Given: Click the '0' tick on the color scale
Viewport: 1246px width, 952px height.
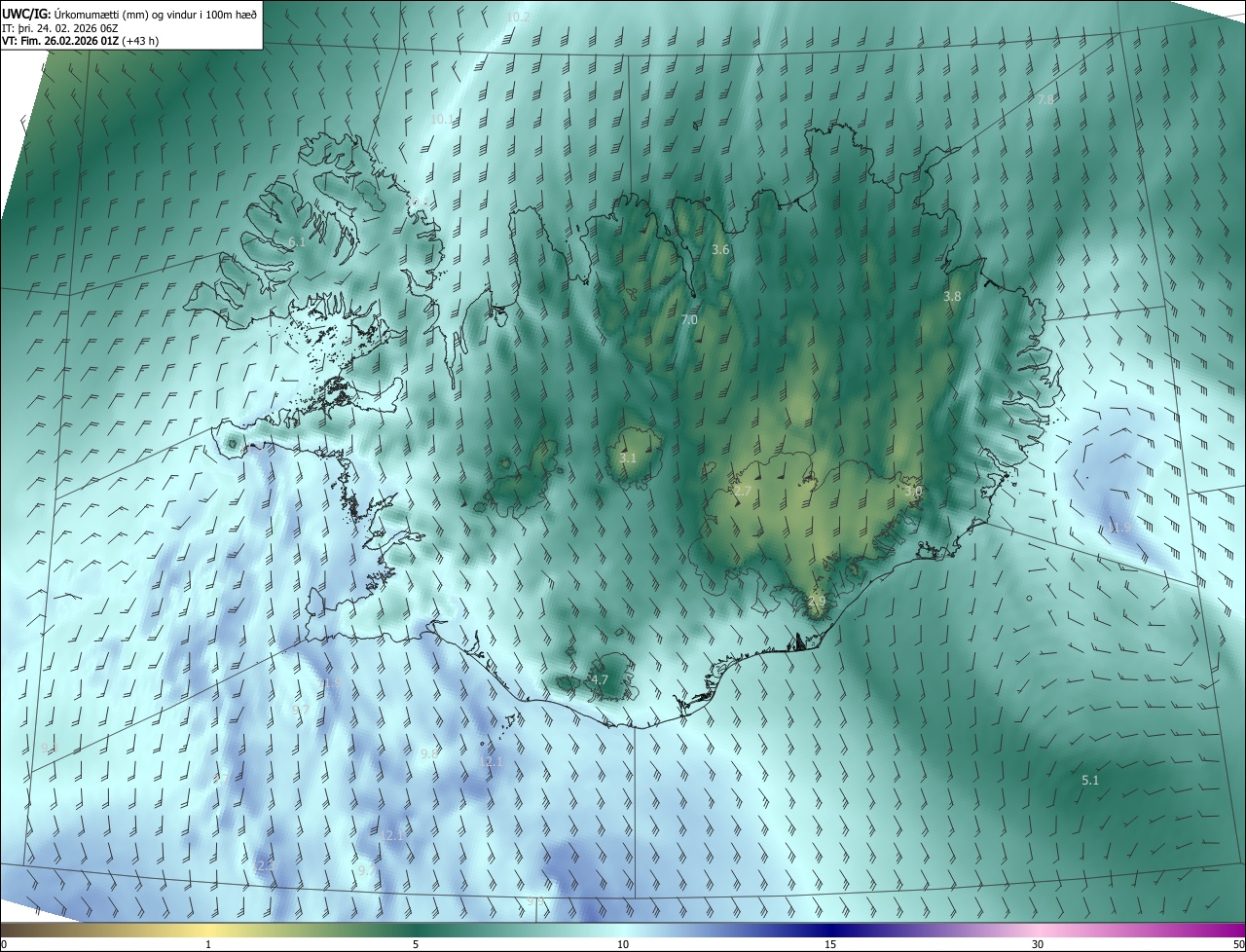Looking at the screenshot, I should point(4,945).
